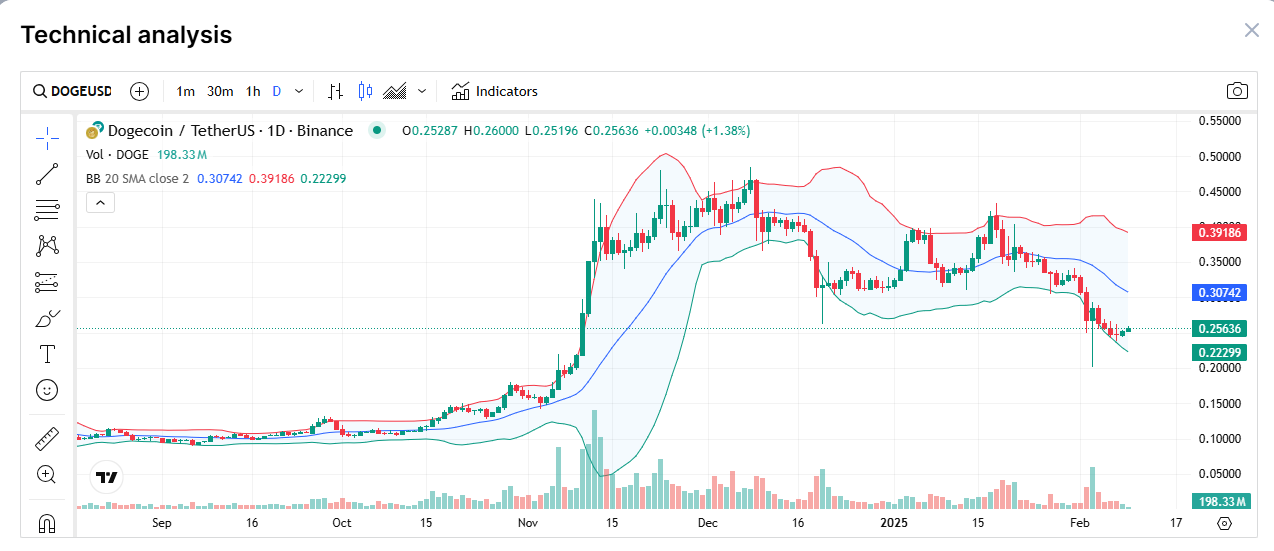Close the Technical analysis dialog
This screenshot has height=551, width=1274.
pyautogui.click(x=1252, y=30)
